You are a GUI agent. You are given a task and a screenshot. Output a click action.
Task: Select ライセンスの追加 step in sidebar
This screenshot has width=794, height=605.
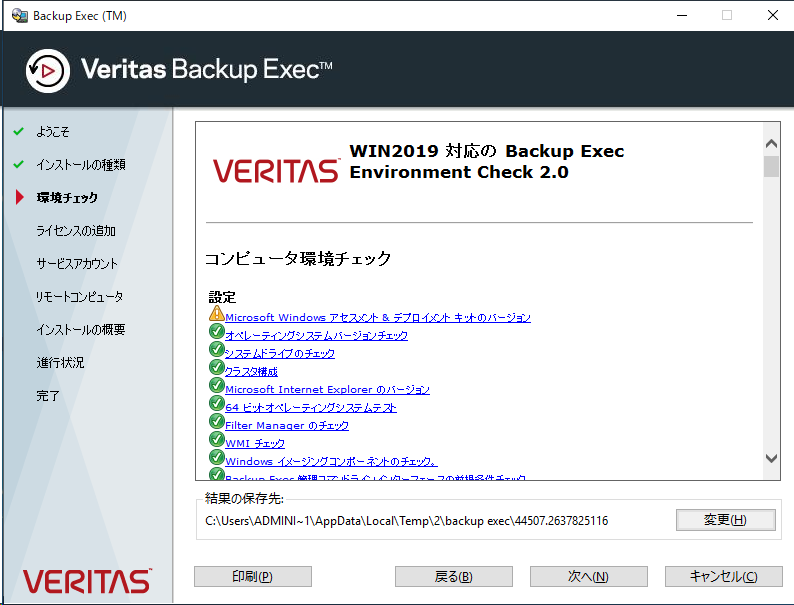(x=76, y=231)
